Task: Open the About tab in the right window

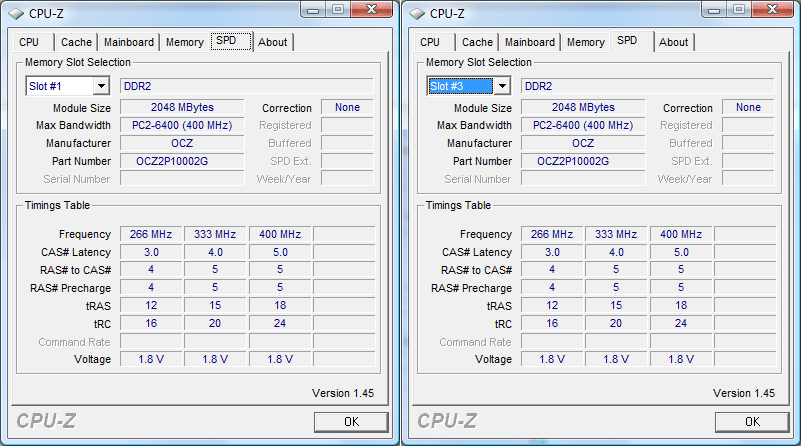Action: 674,42
